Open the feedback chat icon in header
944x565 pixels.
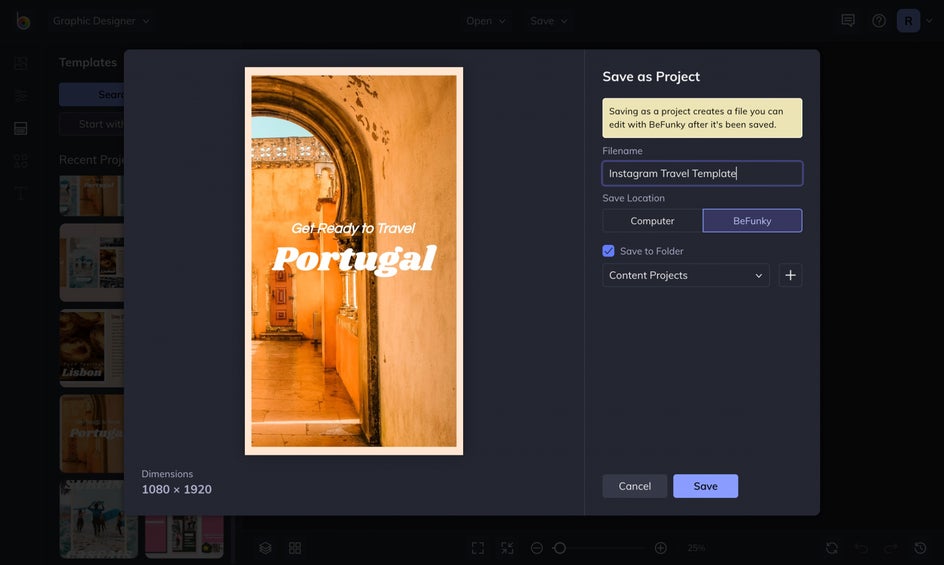(848, 20)
